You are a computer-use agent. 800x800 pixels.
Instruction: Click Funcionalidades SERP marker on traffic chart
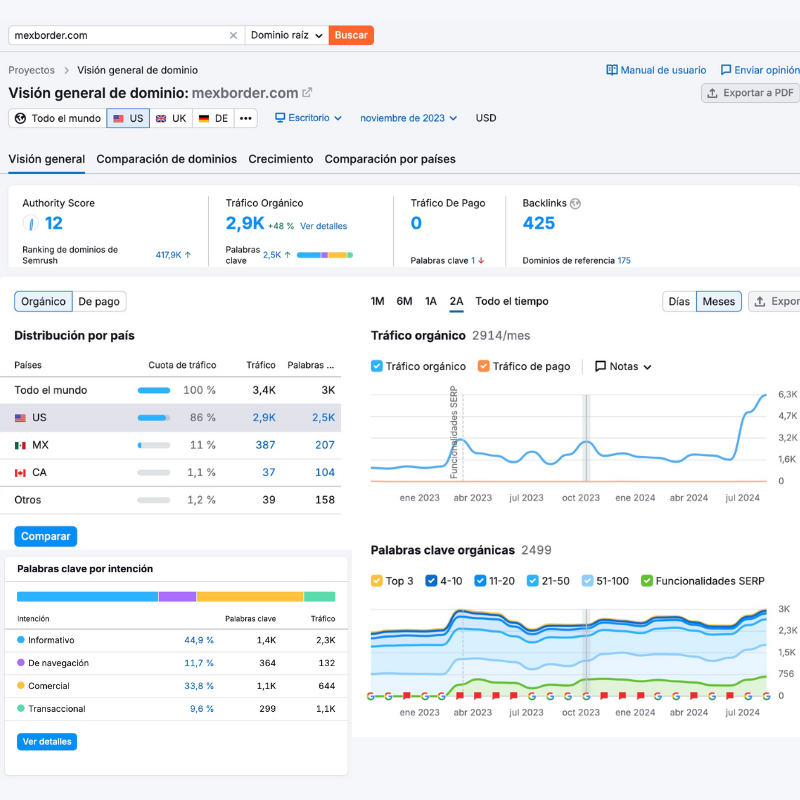pyautogui.click(x=453, y=432)
